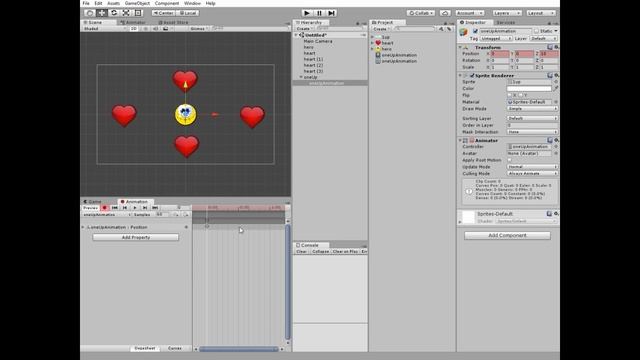Start Play mode with Play button
Image resolution: width=640 pixels, height=360 pixels.
click(307, 13)
